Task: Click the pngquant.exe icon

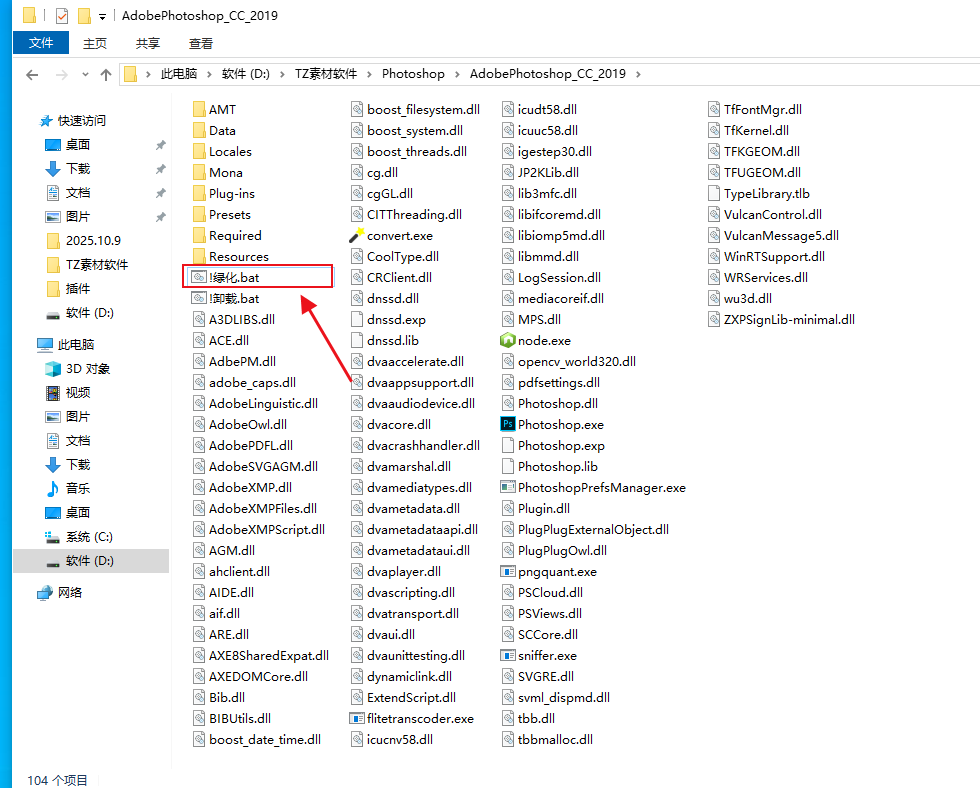Action: point(508,571)
